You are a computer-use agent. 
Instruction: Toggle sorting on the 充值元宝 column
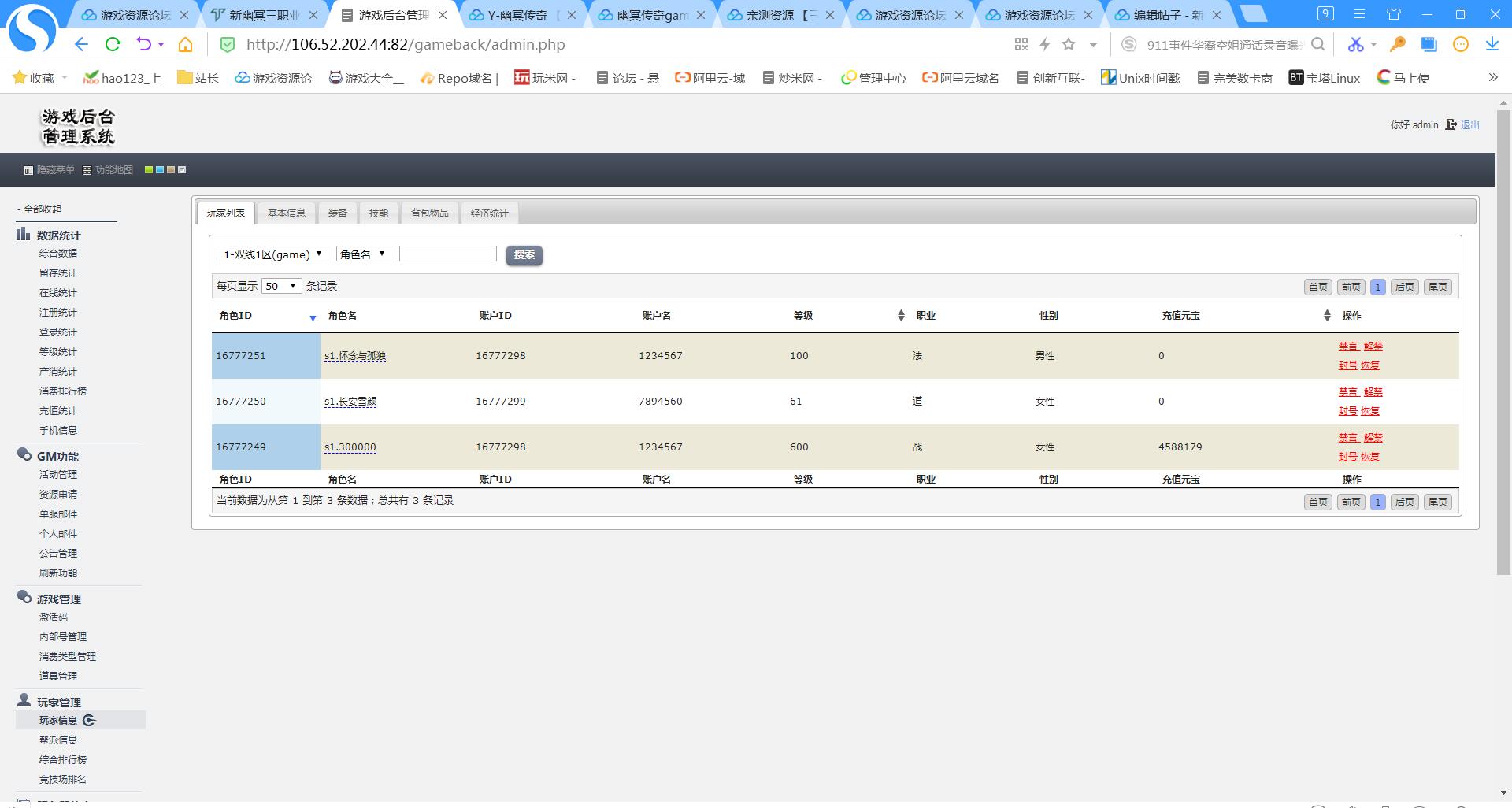(x=1326, y=316)
